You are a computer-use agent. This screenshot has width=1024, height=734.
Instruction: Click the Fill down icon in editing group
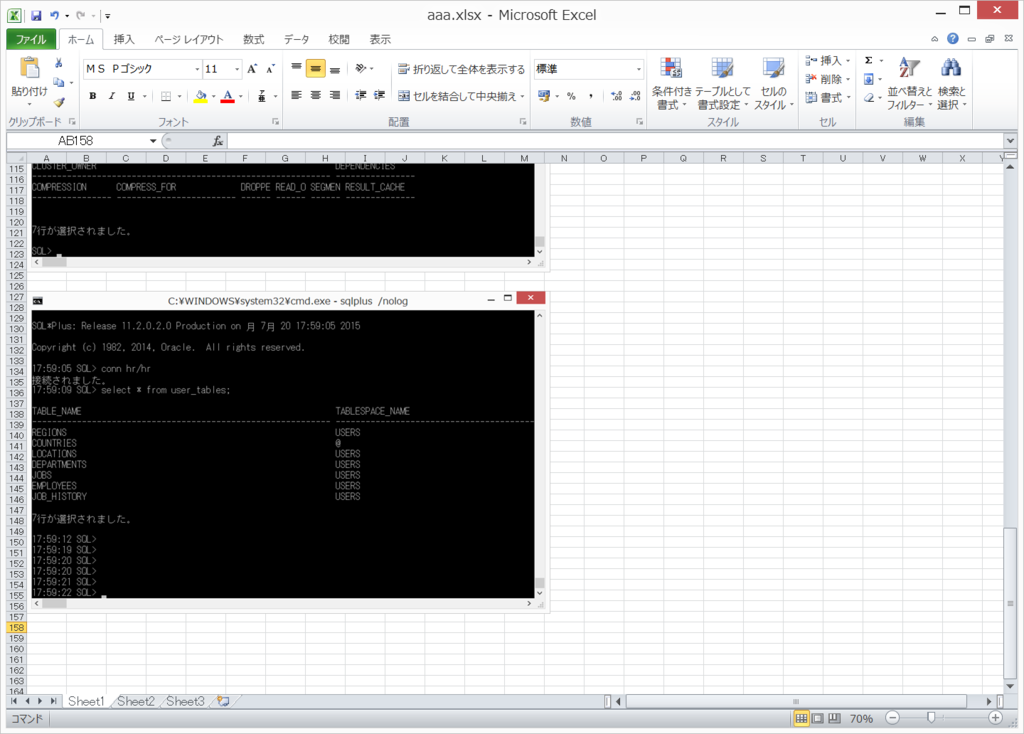click(x=869, y=80)
